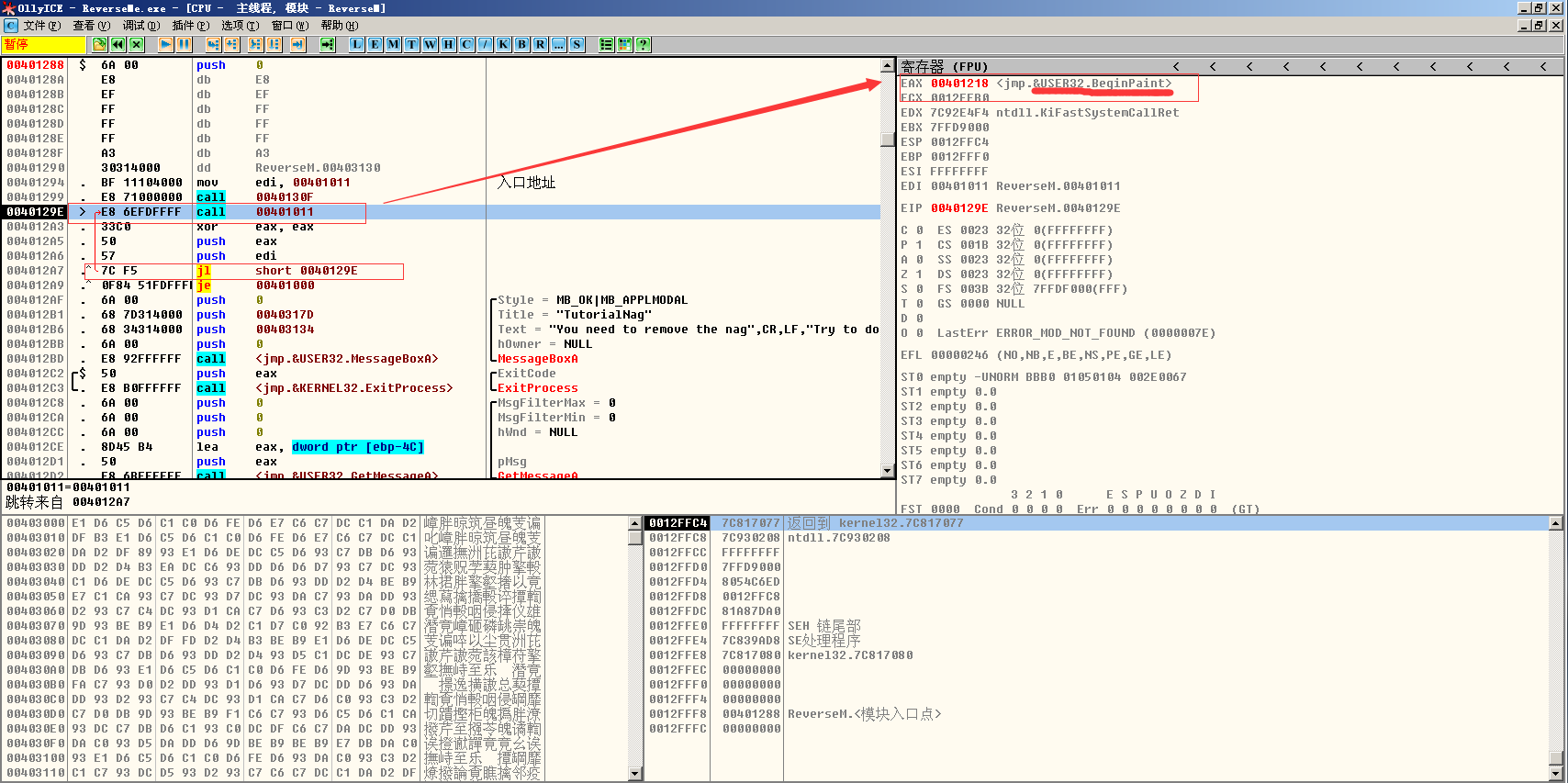Select the dump row at address 00403000

[x=315, y=523]
